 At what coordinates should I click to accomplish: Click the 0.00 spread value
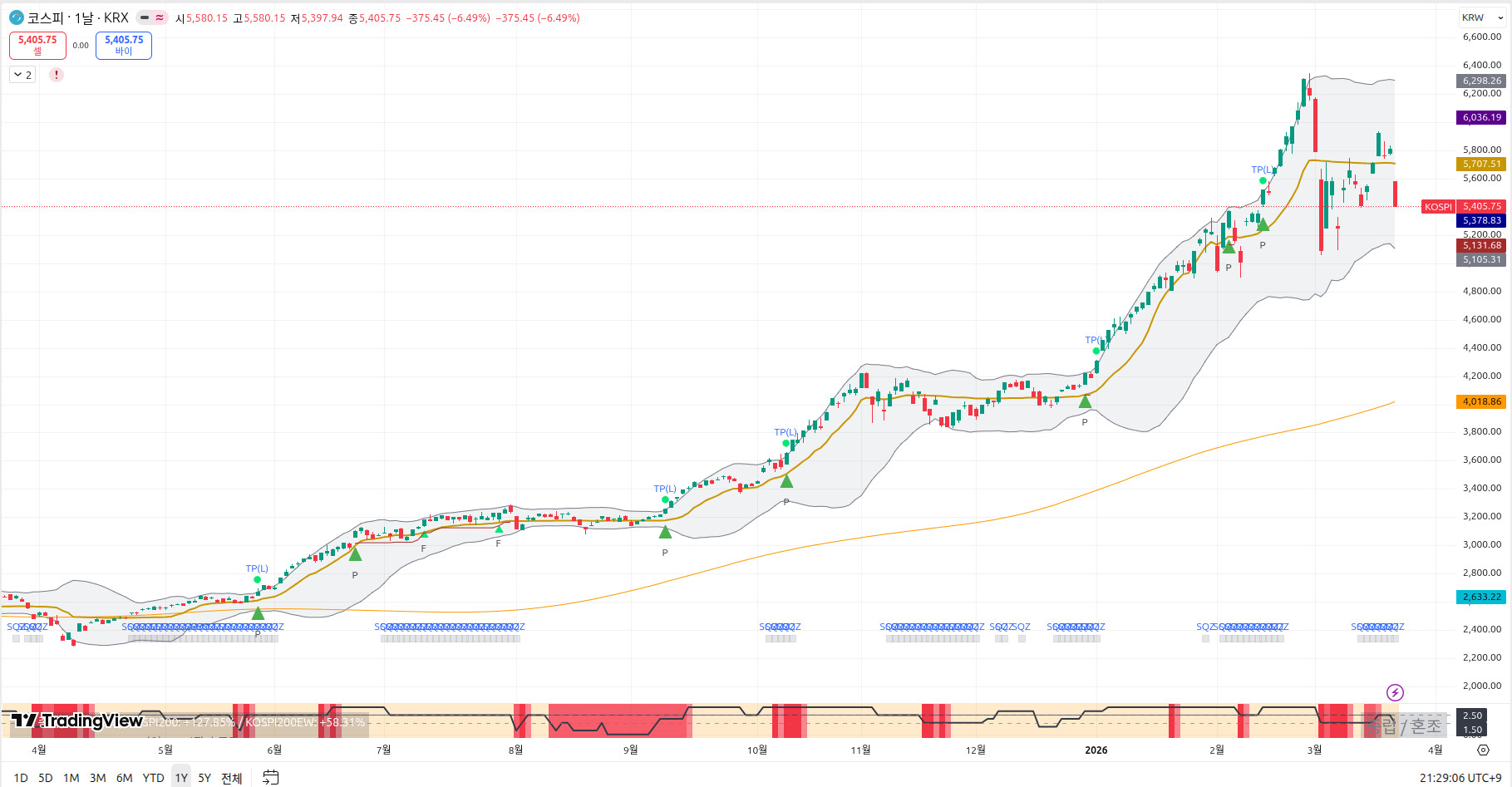[81, 46]
